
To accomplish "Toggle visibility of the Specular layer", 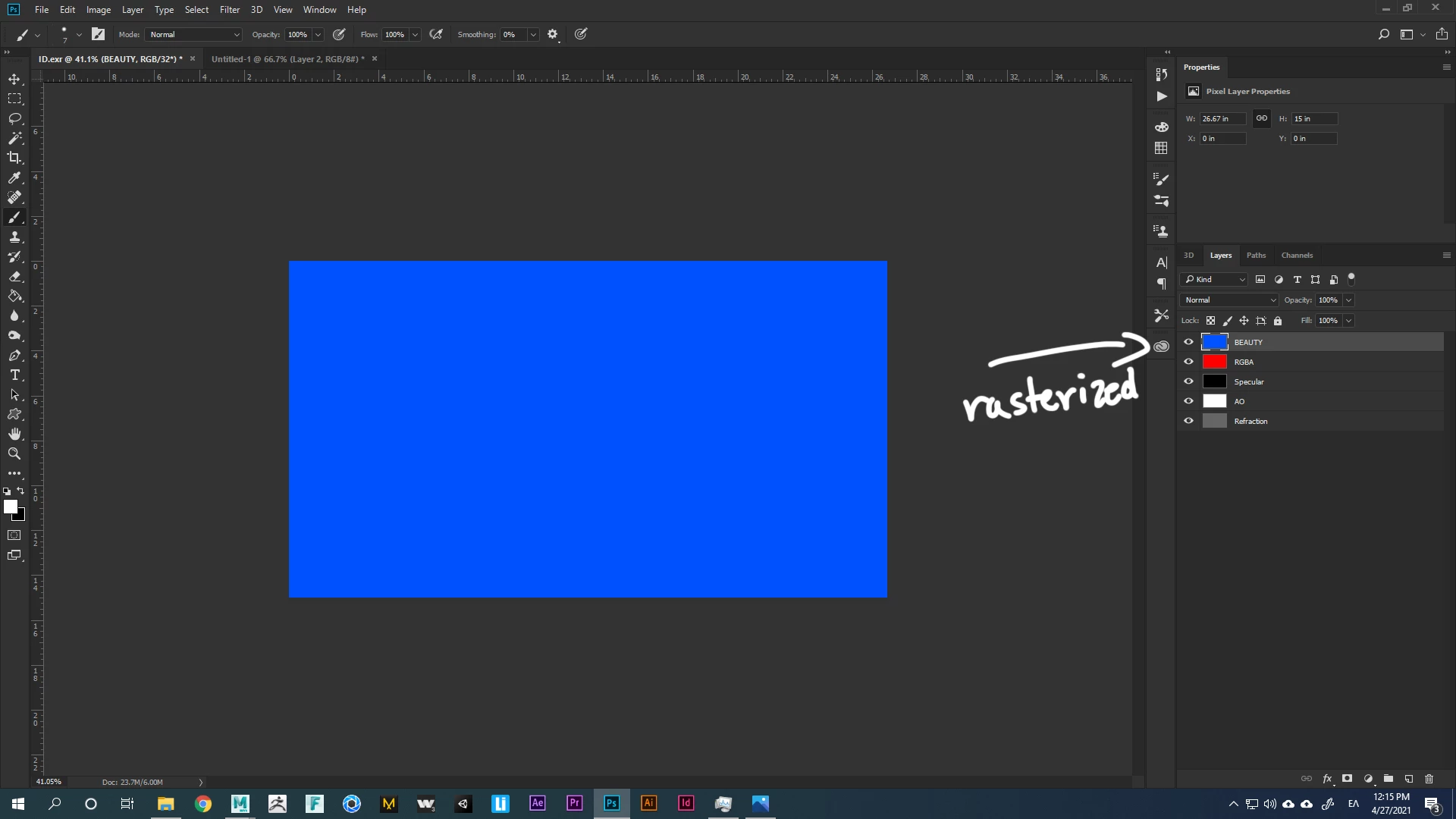I will click(x=1188, y=381).
